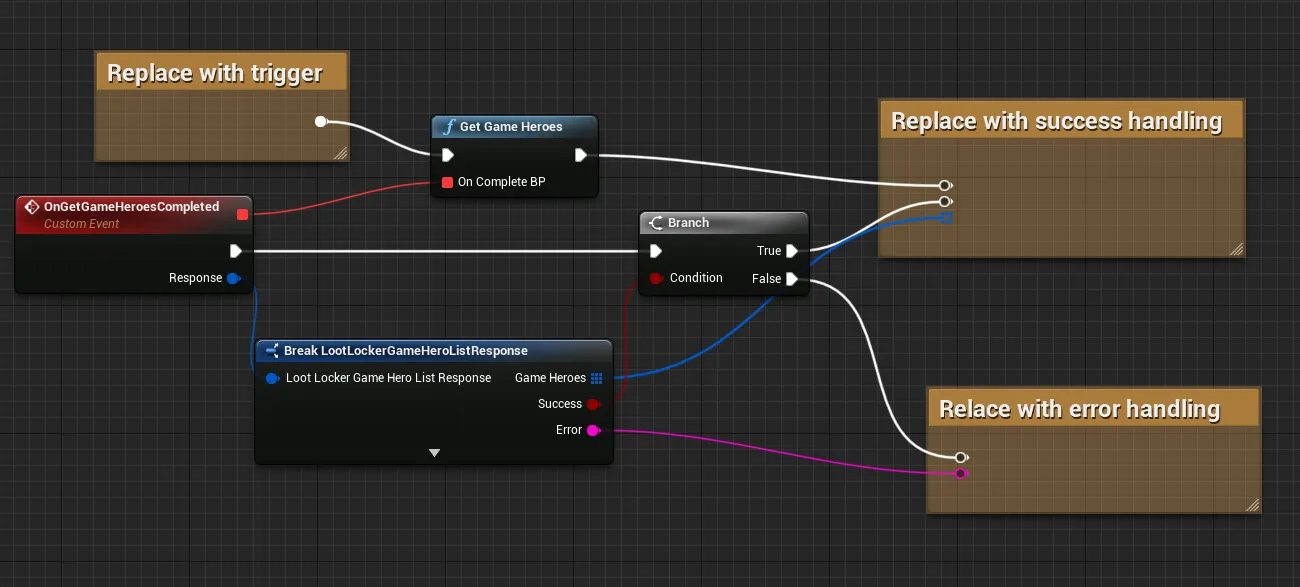Click the trigger comment's white execution reroute pin
This screenshot has height=587, width=1300.
pos(321,122)
